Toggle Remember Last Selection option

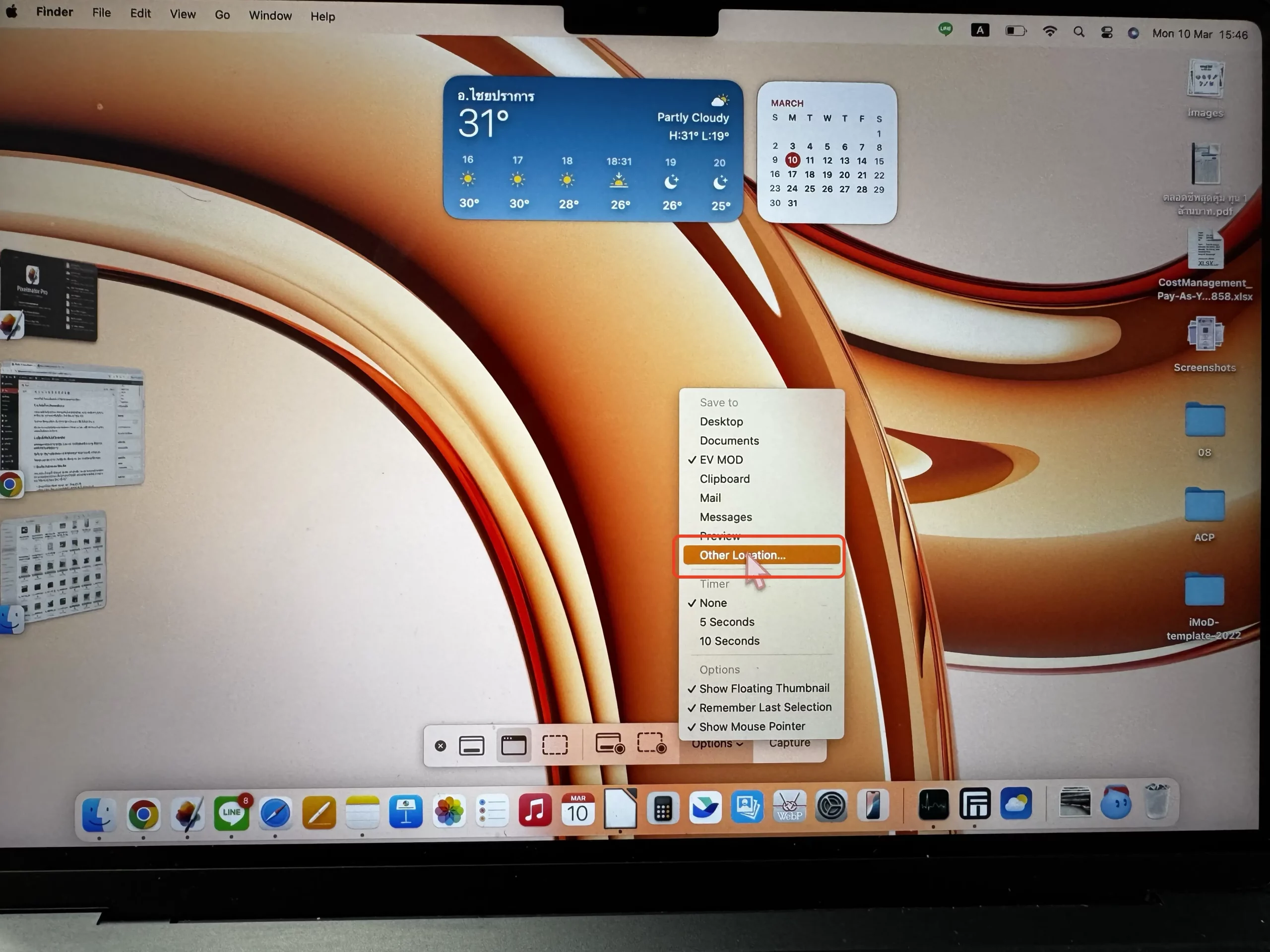(765, 707)
